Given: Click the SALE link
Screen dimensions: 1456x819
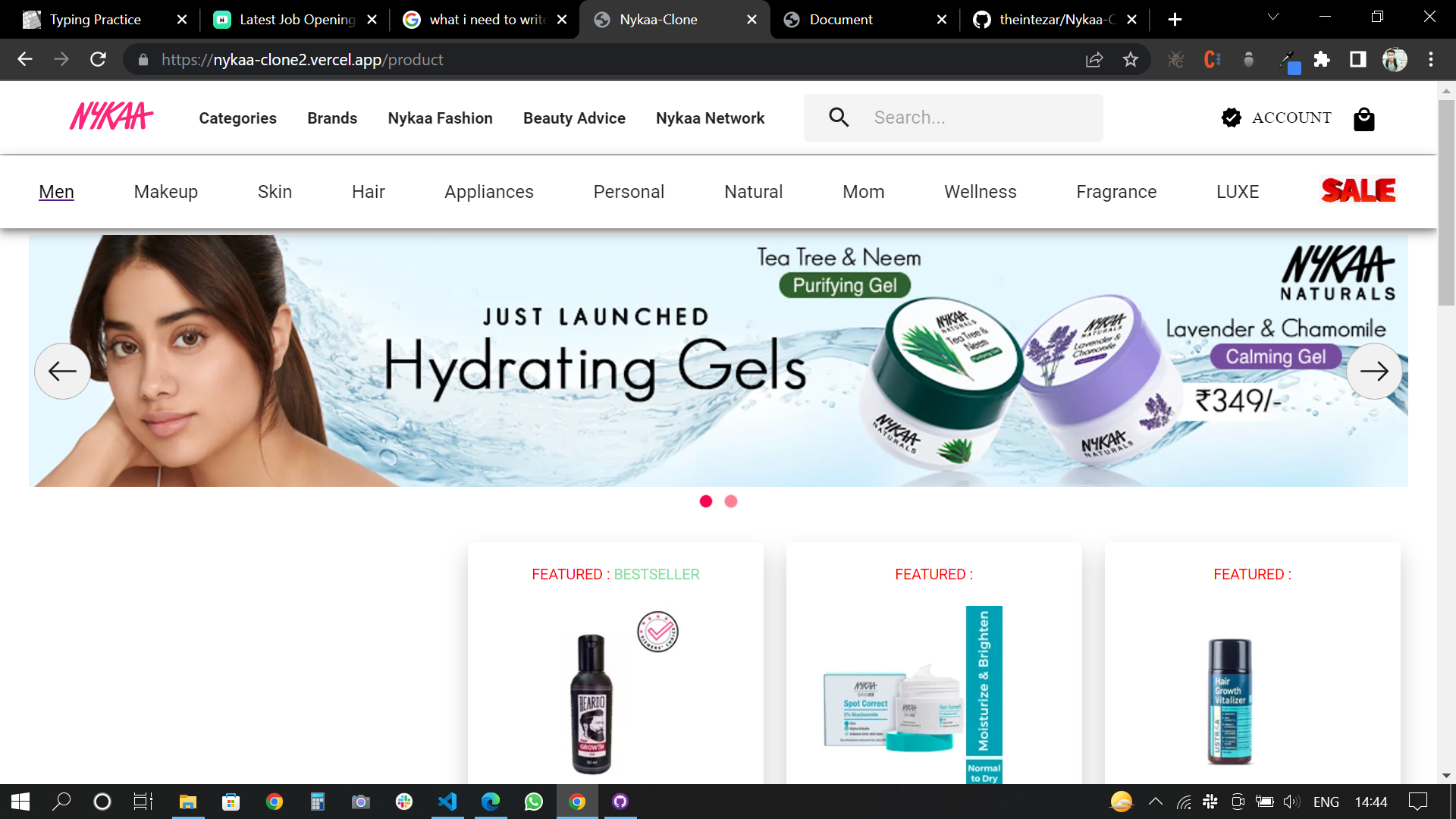Looking at the screenshot, I should pos(1357,190).
